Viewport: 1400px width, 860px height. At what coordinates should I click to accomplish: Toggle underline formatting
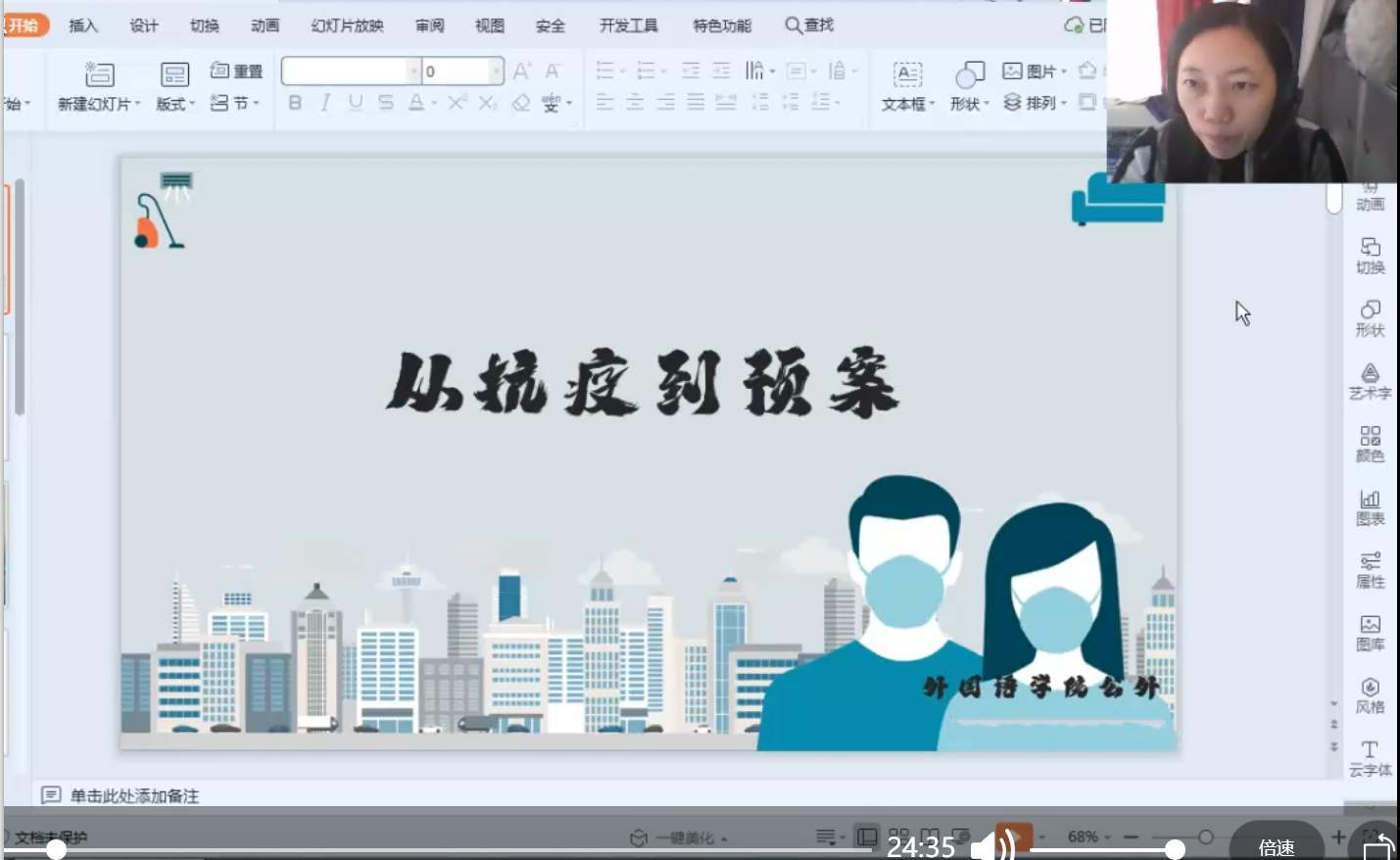[356, 103]
